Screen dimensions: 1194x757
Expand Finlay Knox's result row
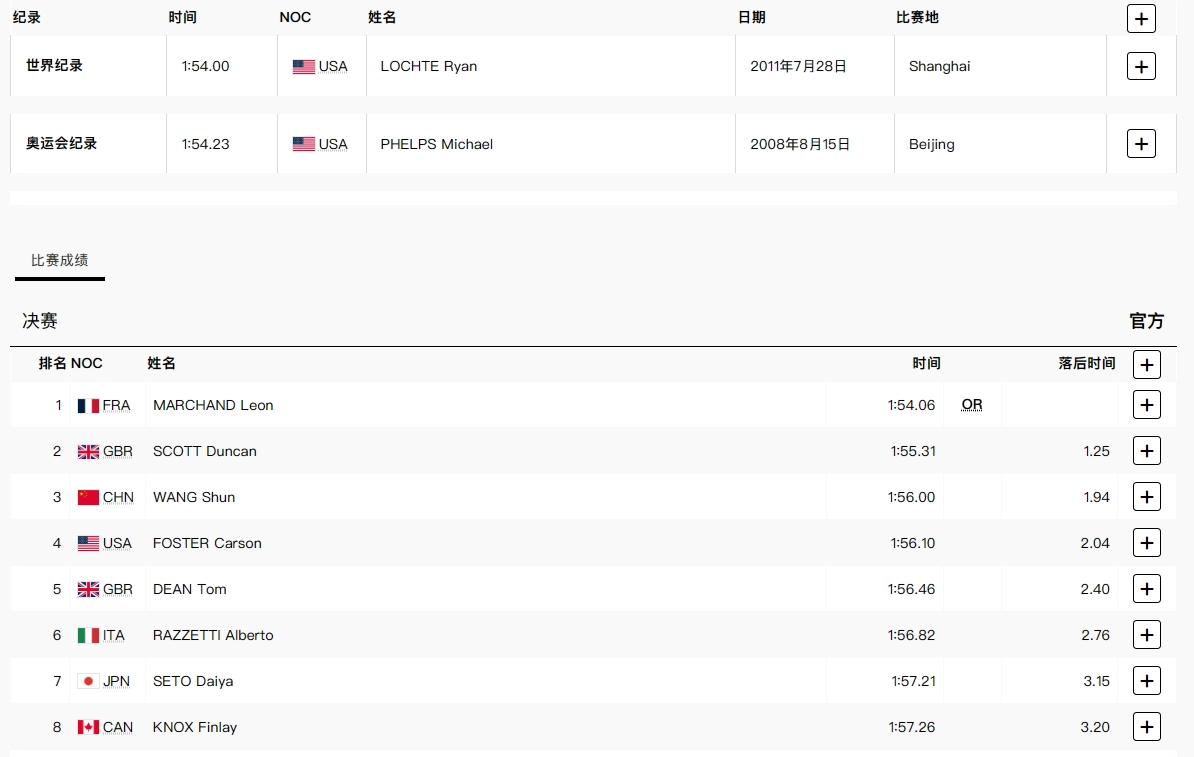(x=1146, y=727)
